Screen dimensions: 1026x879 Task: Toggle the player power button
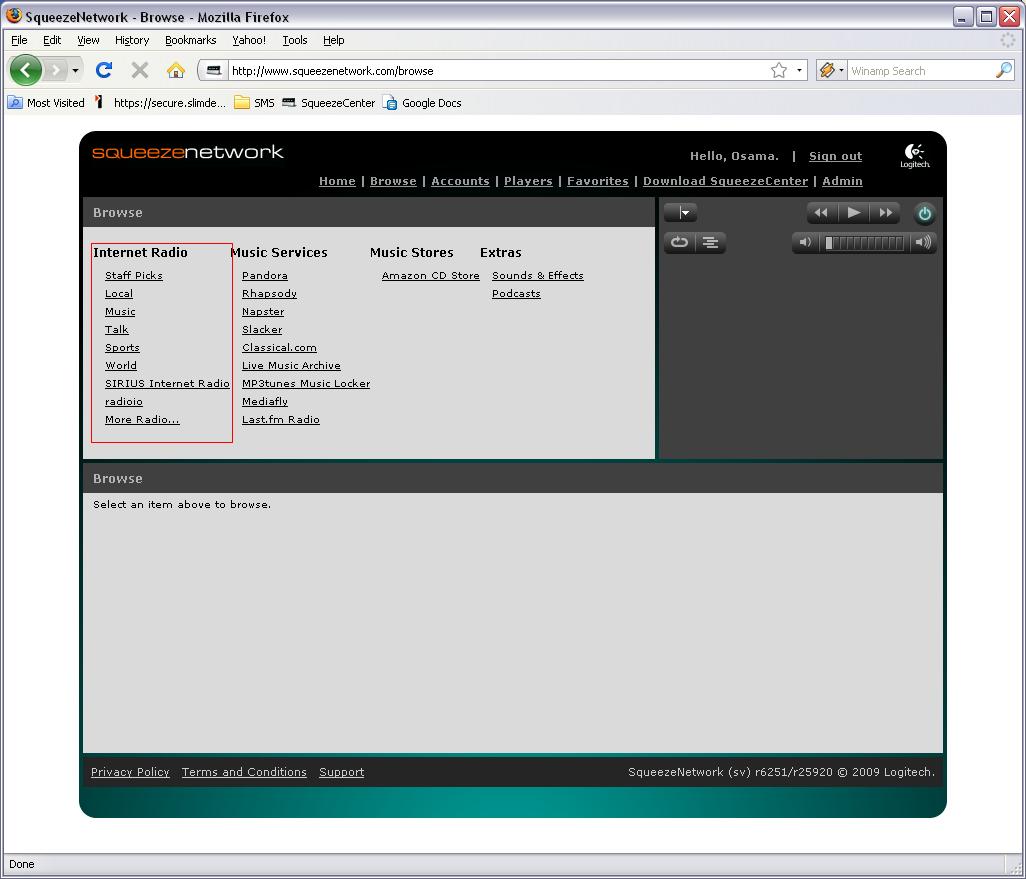pos(924,213)
